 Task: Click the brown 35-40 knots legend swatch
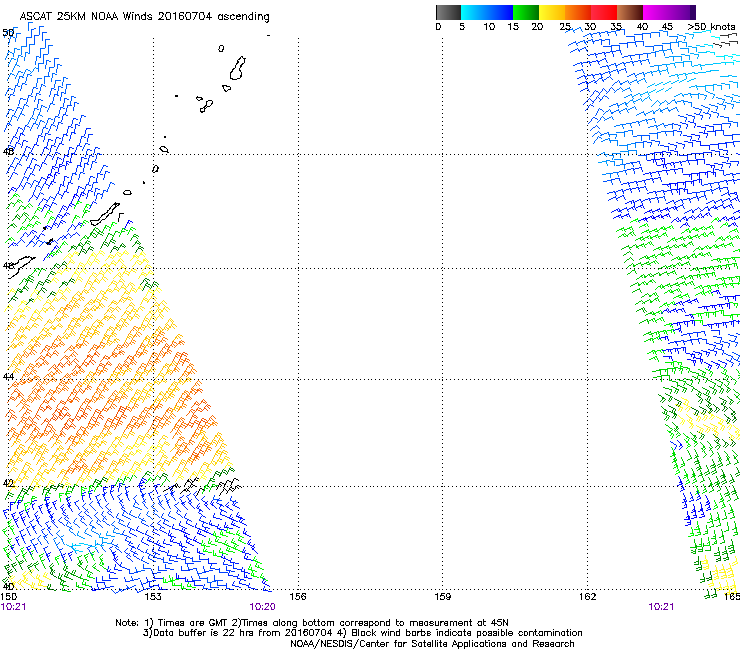[630, 12]
